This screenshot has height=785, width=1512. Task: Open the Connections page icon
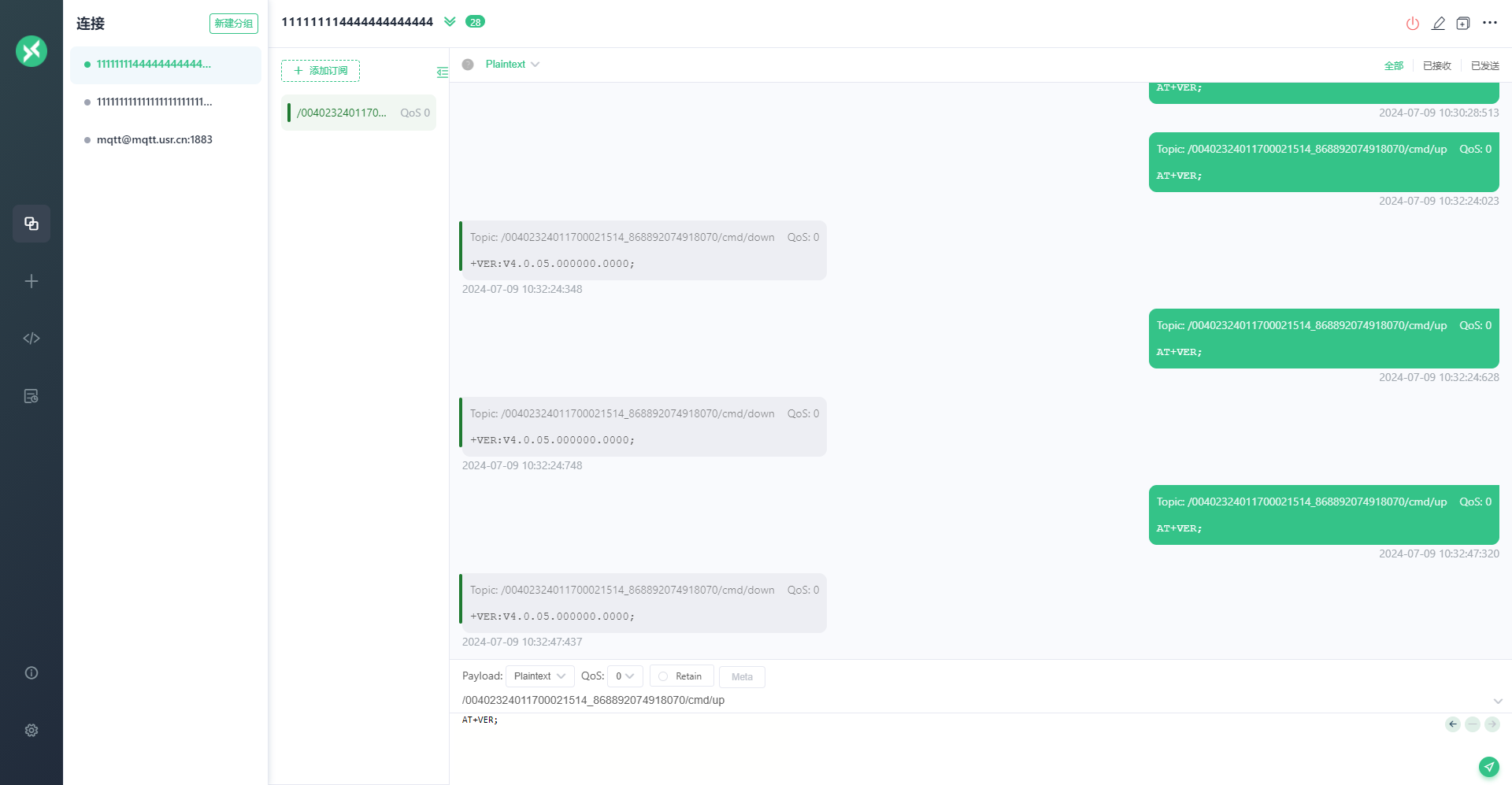point(31,224)
